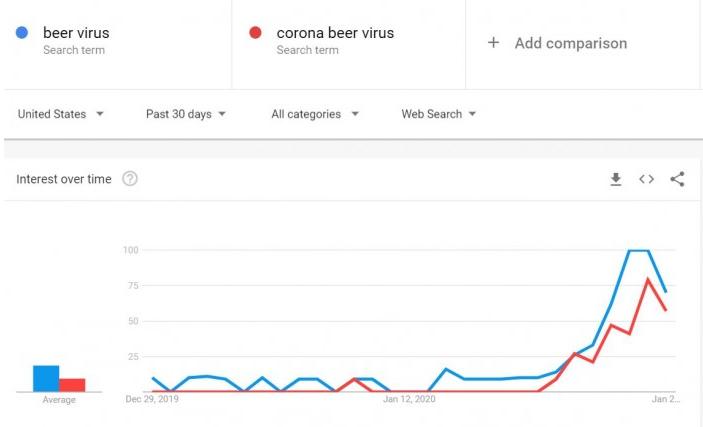
Task: Share the Interest over time chart
Action: click(x=677, y=179)
